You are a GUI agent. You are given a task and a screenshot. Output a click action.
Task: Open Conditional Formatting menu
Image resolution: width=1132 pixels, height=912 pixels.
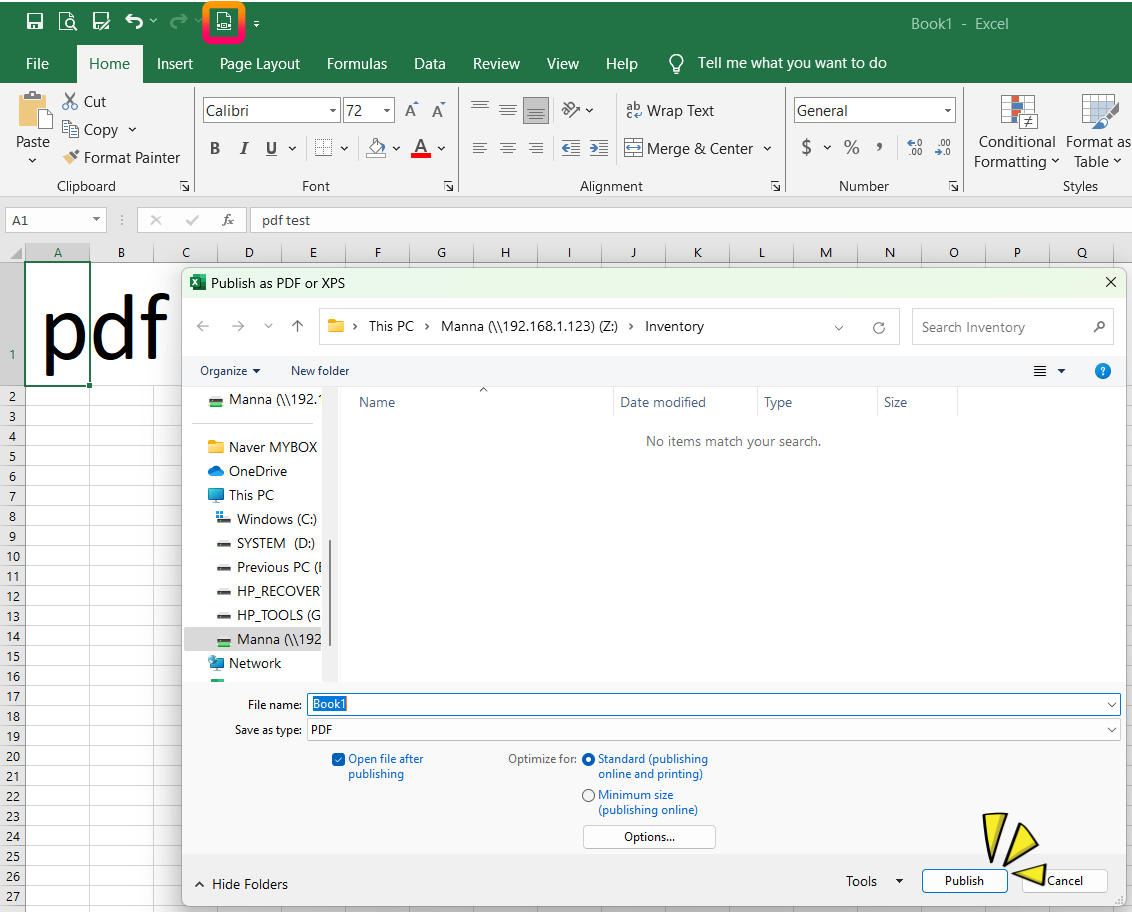point(1016,133)
